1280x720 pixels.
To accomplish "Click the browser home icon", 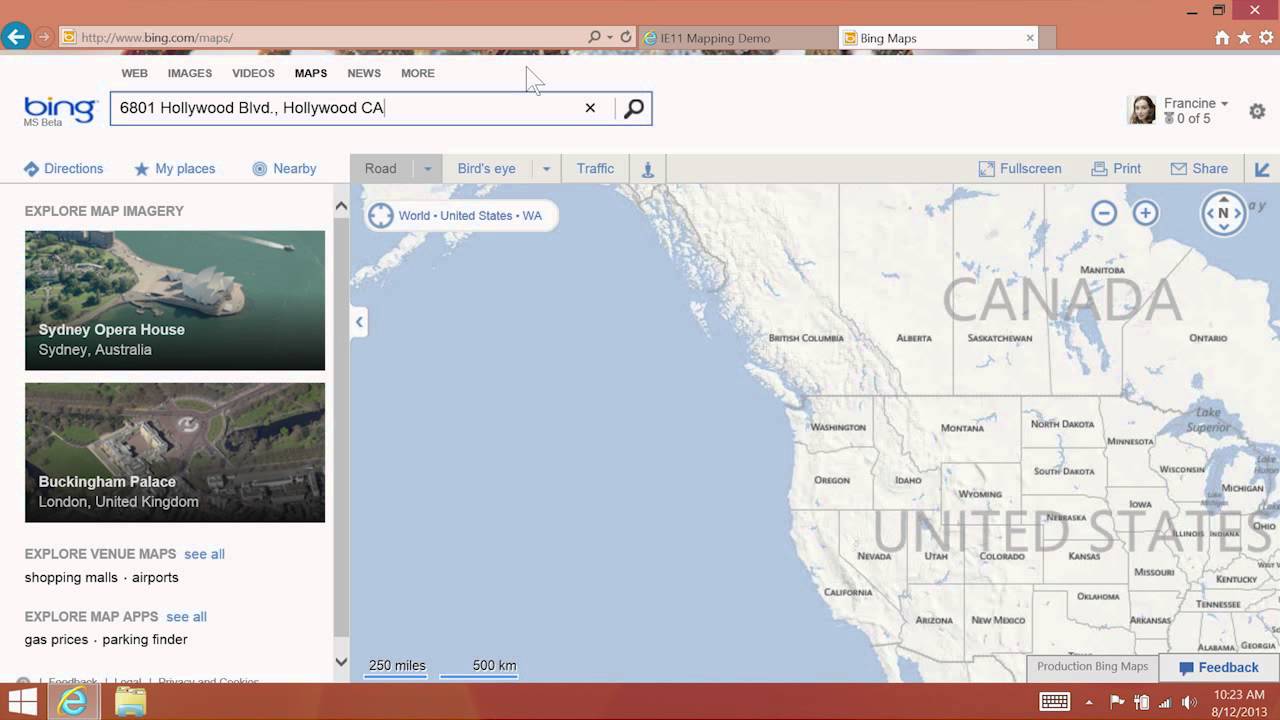I will click(x=1222, y=37).
